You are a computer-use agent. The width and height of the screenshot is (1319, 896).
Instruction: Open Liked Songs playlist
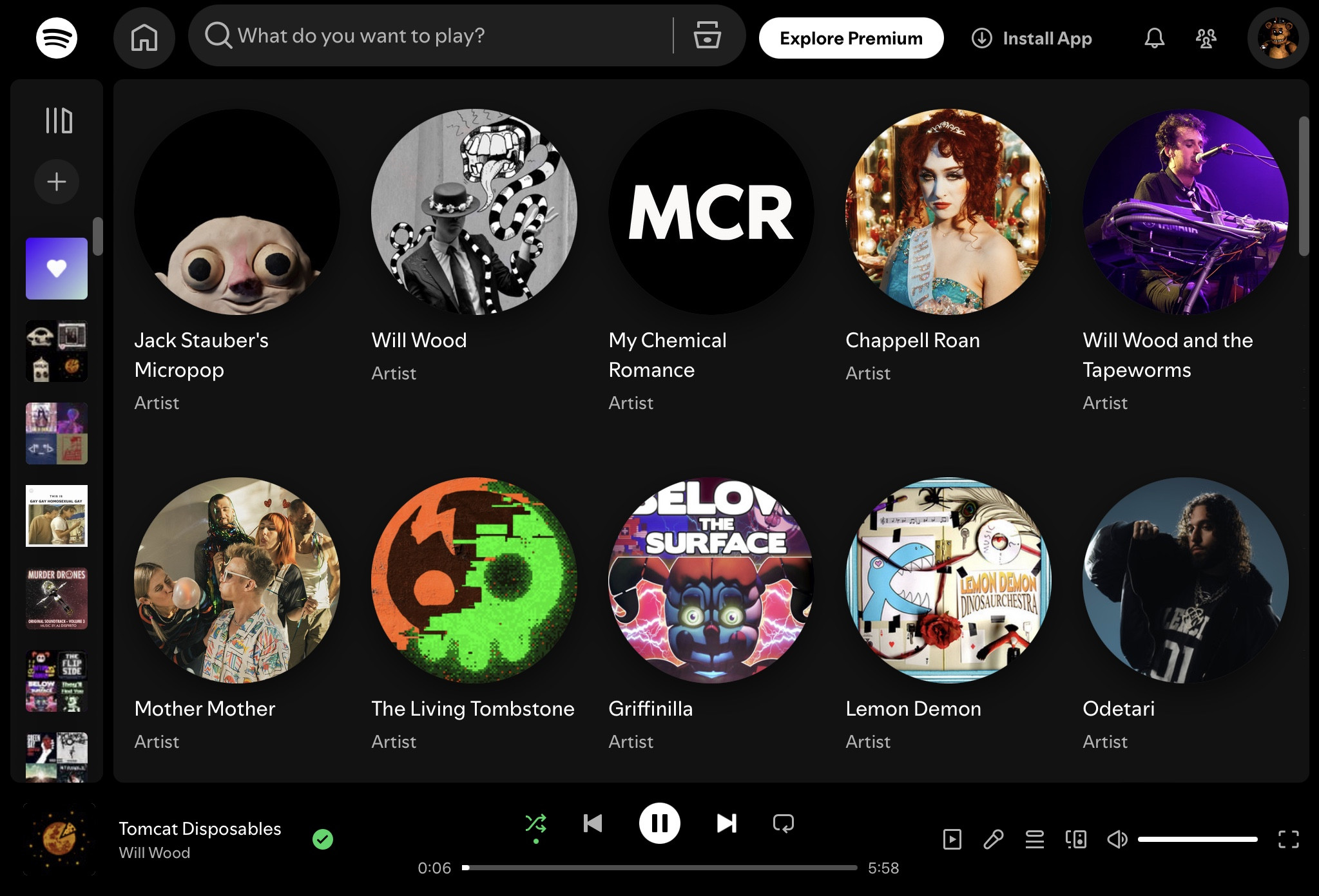pyautogui.click(x=57, y=269)
